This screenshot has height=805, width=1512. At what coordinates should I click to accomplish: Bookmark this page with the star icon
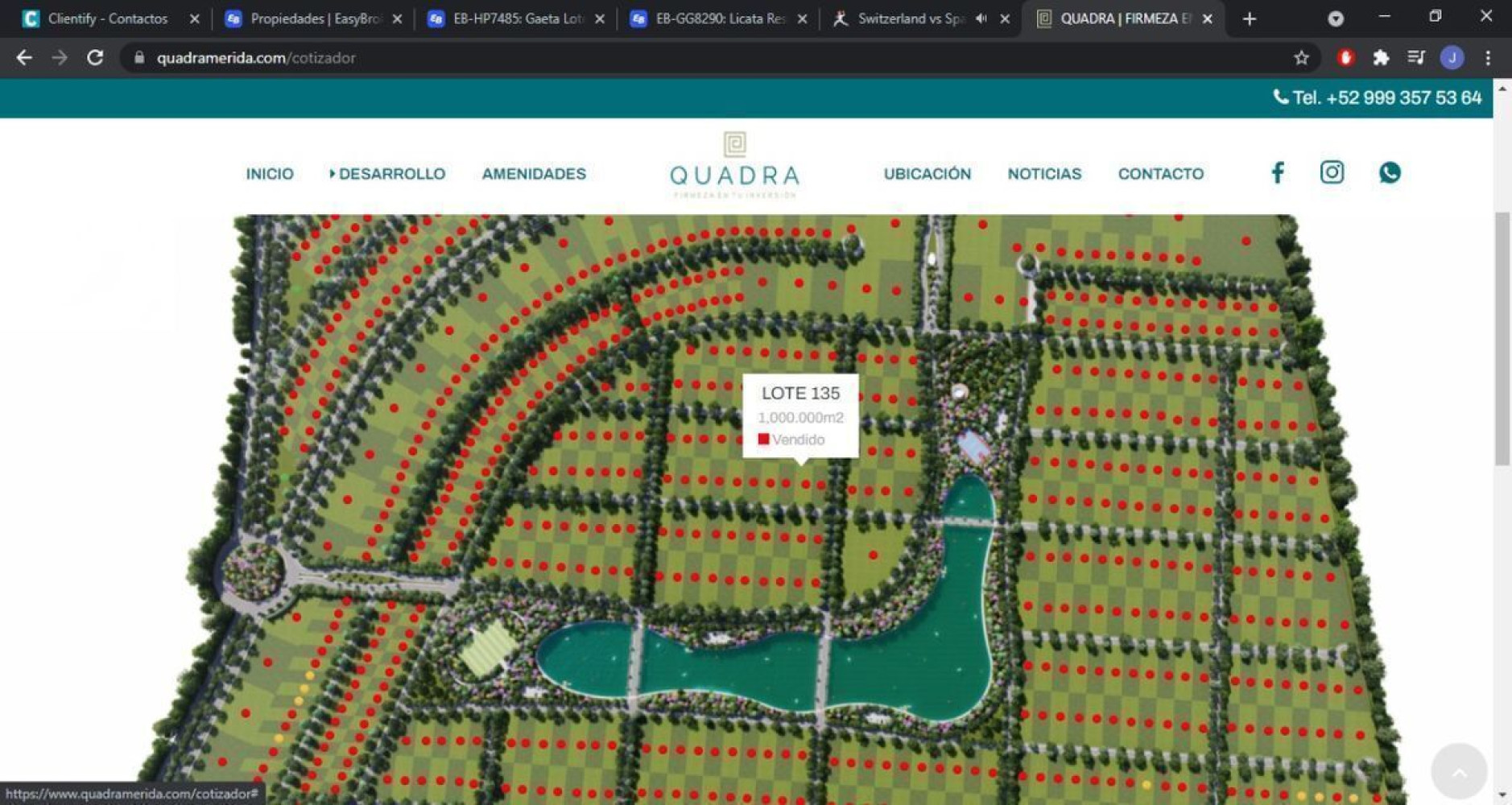pyautogui.click(x=1301, y=58)
